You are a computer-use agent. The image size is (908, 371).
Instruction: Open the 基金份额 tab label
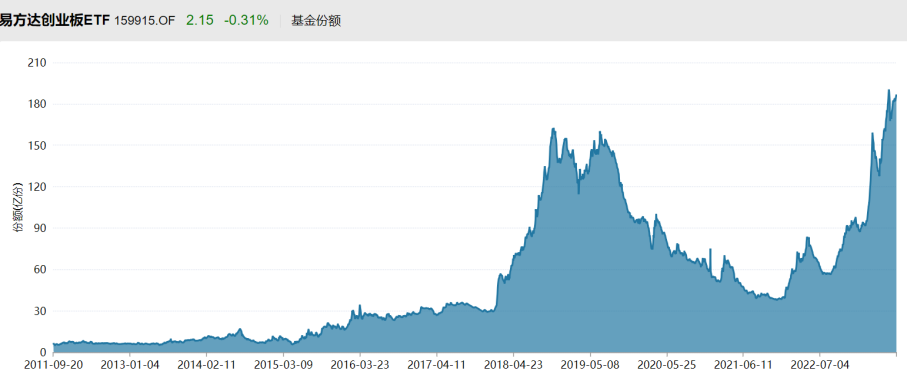tap(316, 21)
